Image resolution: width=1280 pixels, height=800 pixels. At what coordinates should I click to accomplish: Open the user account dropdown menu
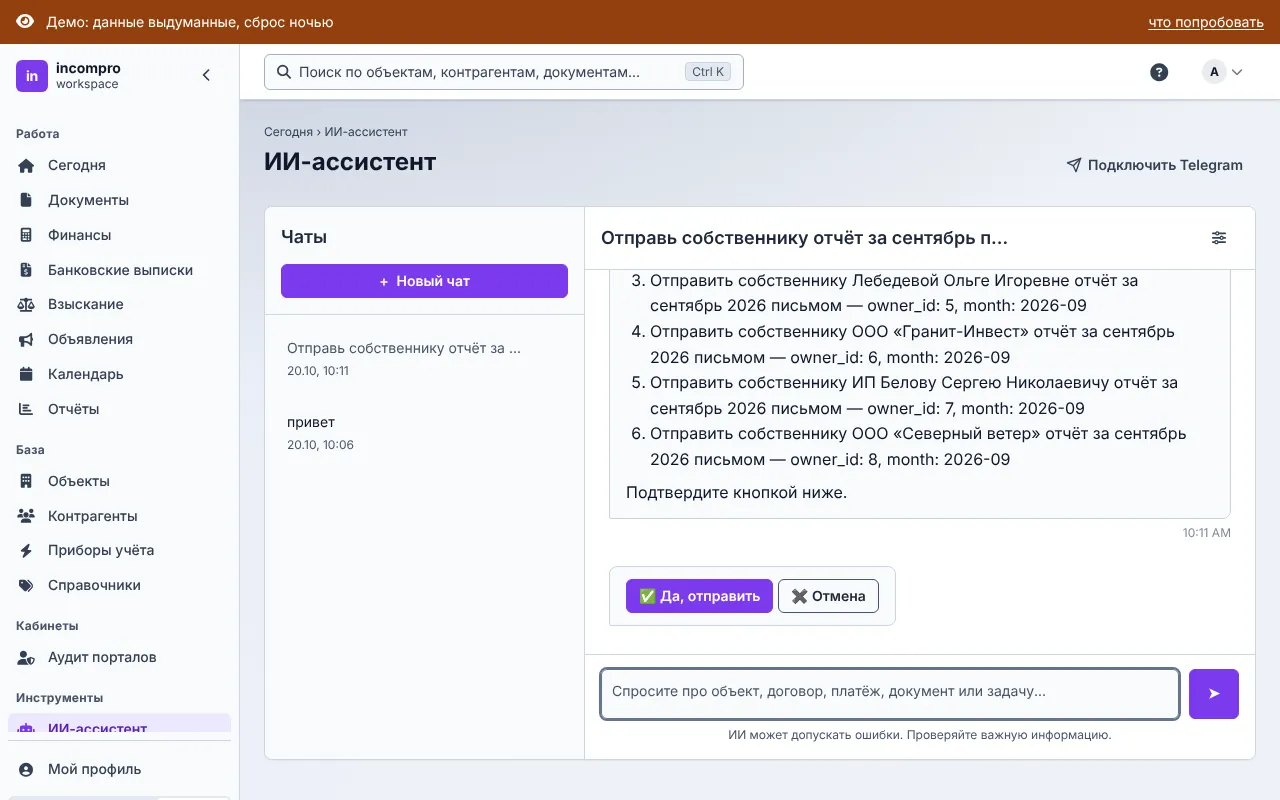(1222, 72)
